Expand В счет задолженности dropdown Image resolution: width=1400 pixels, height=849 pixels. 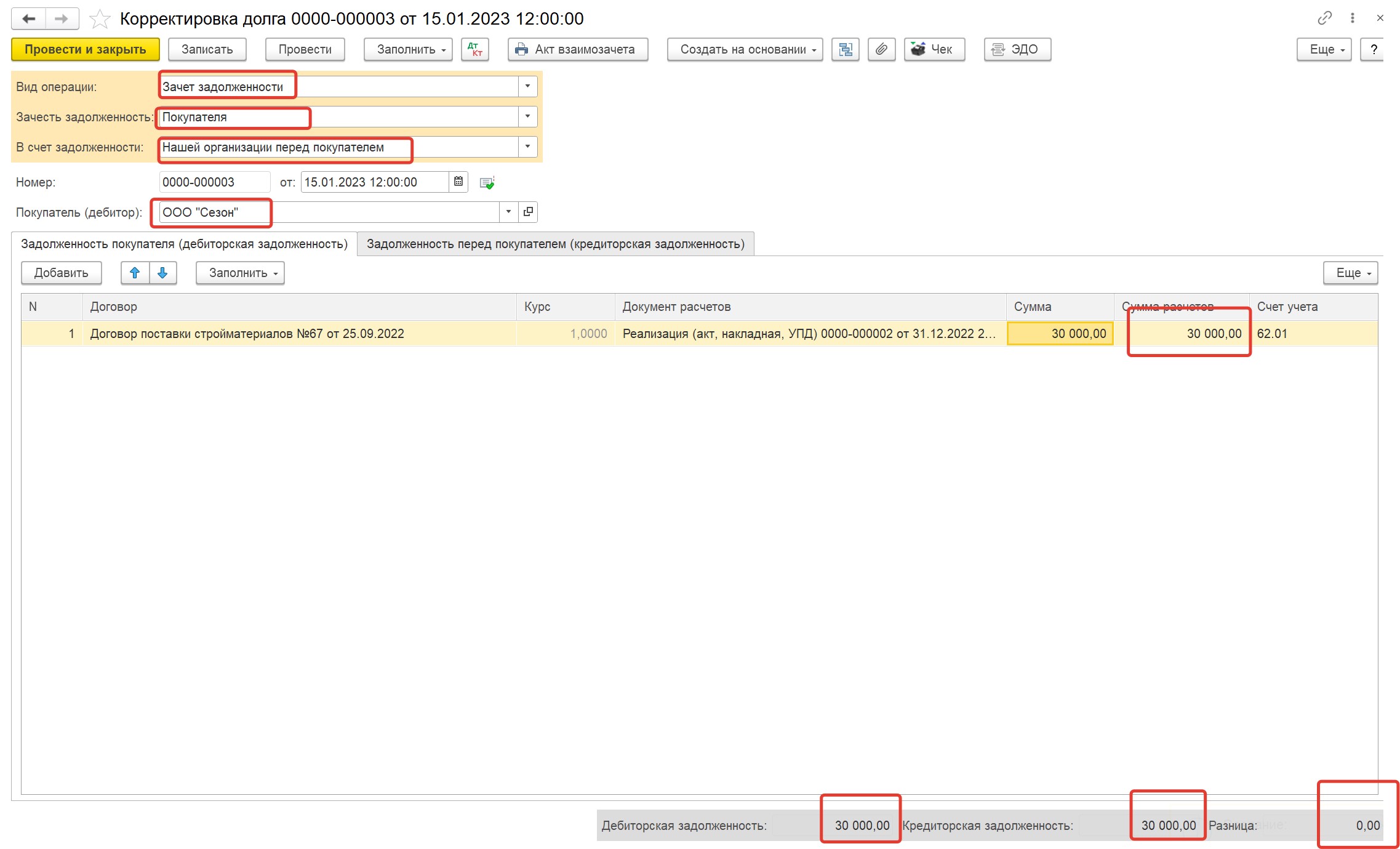click(x=527, y=147)
